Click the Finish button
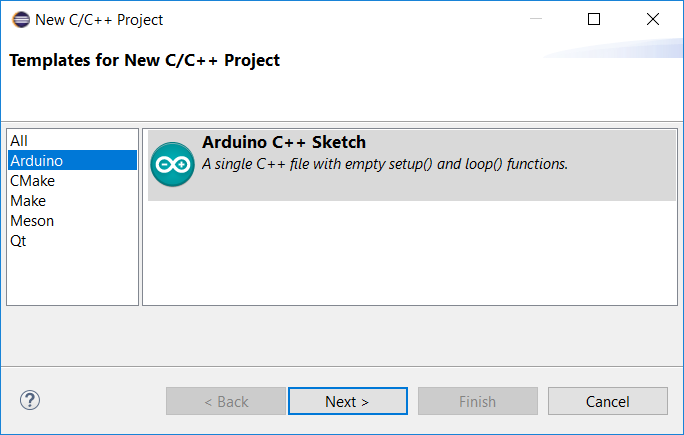Viewport: 684px width, 435px height. (x=478, y=401)
